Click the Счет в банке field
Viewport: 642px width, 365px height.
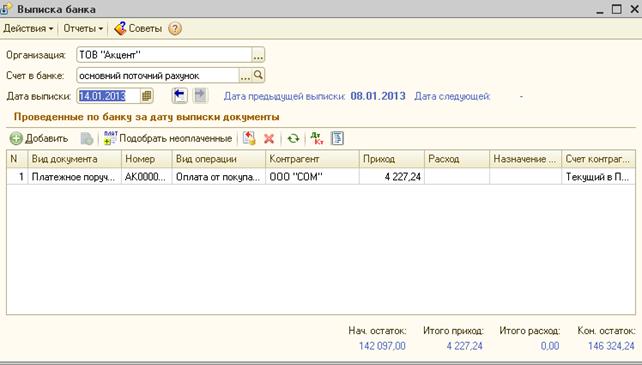[x=158, y=75]
